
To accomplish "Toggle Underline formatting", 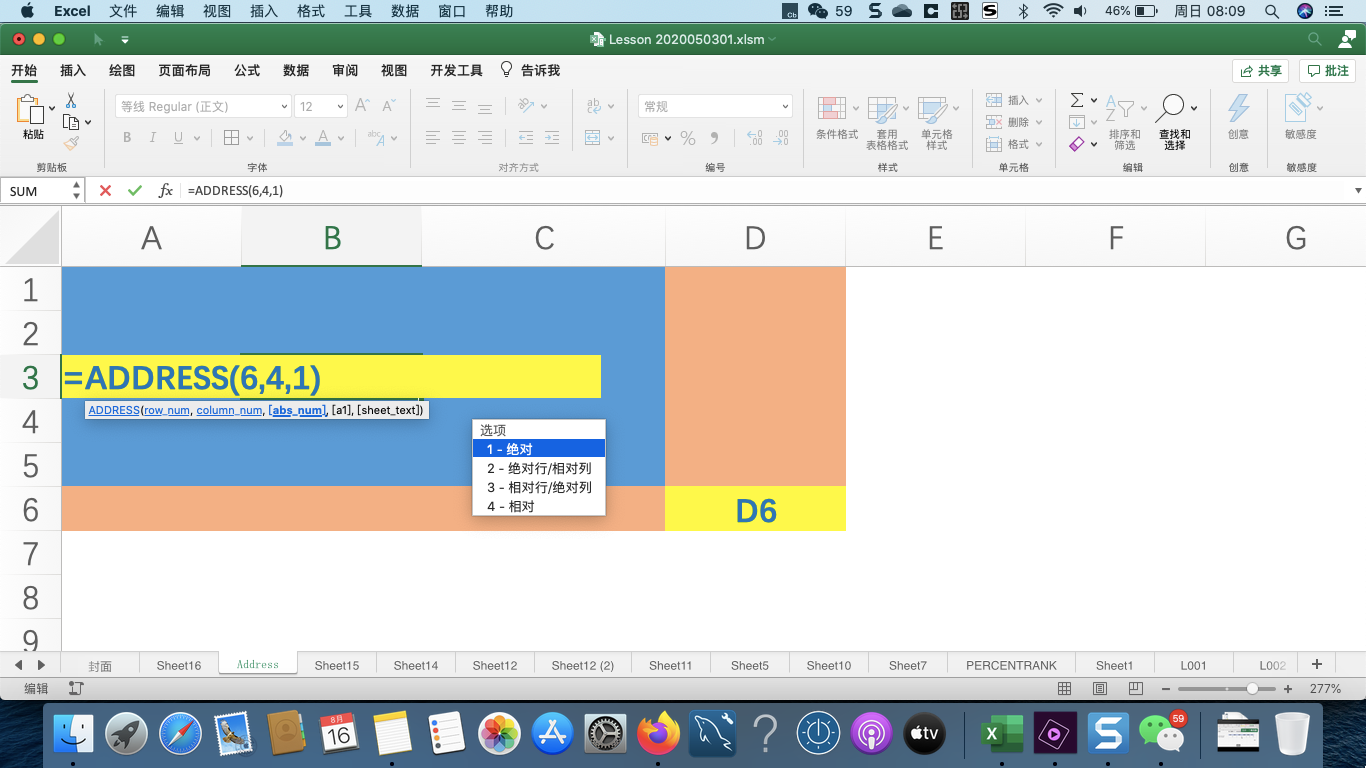I will [x=178, y=138].
